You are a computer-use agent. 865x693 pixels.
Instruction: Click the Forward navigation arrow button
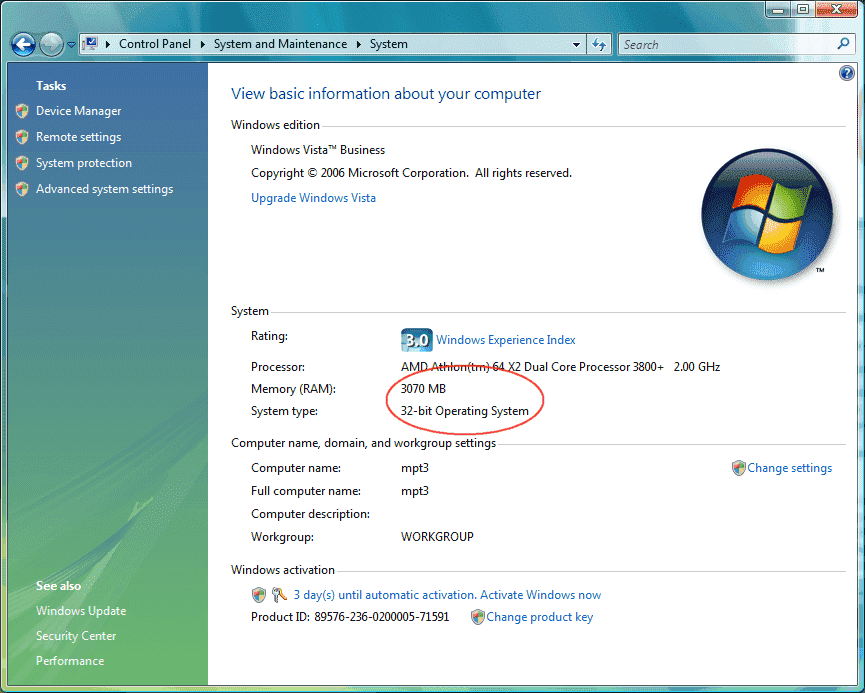coord(51,45)
